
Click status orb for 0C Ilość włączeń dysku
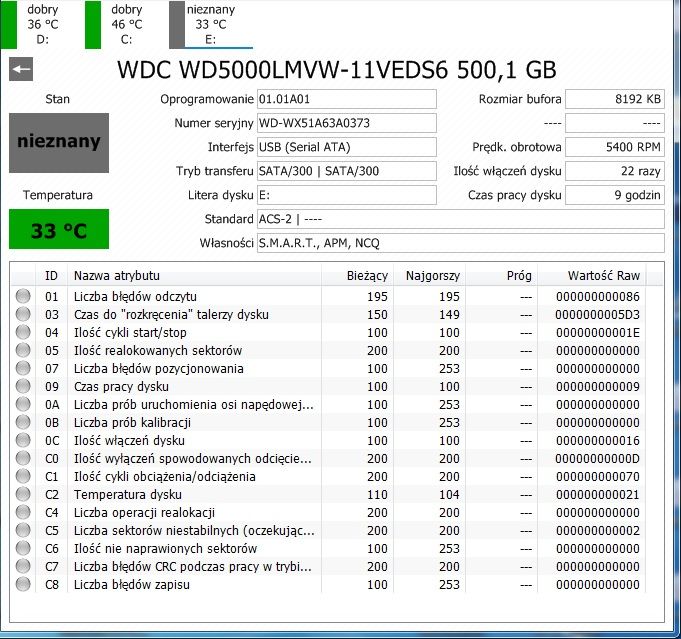click(23, 440)
